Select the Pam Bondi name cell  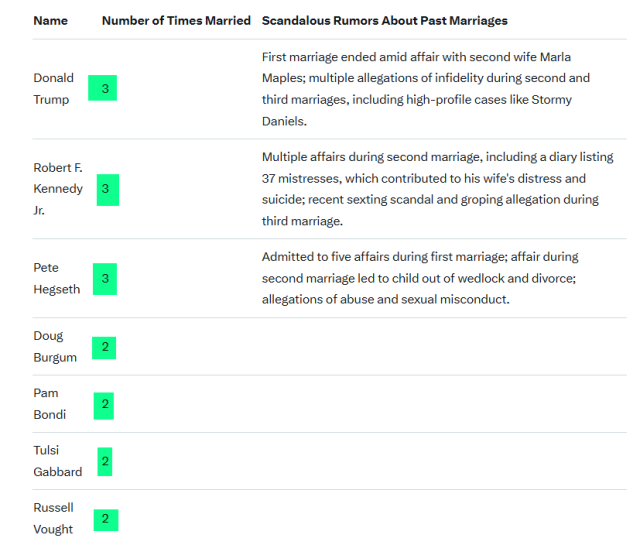click(50, 404)
